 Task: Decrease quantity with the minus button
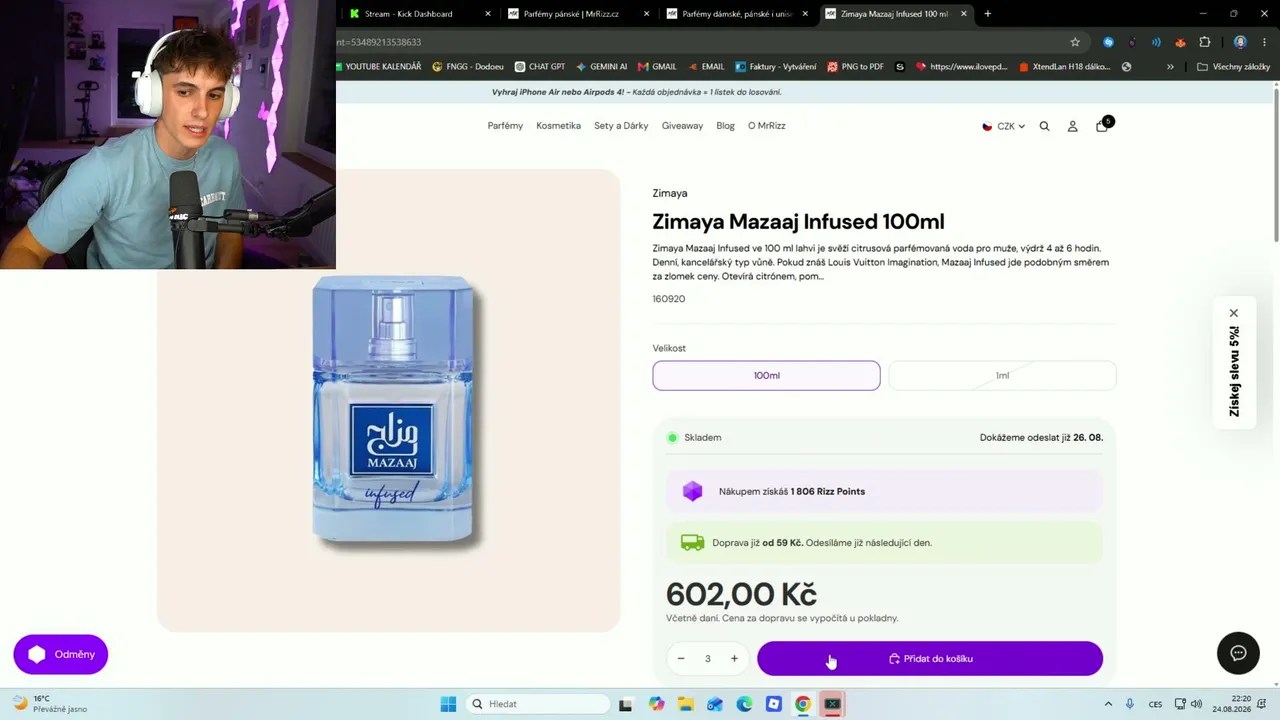[681, 658]
